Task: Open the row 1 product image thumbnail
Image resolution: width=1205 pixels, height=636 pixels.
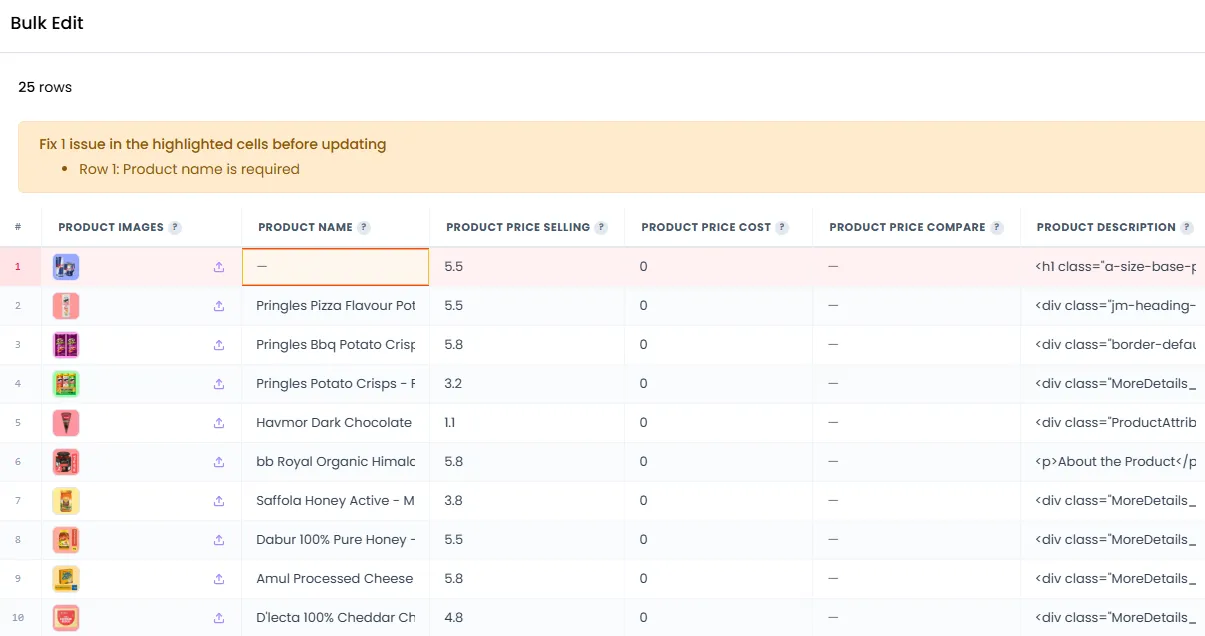Action: click(x=66, y=267)
